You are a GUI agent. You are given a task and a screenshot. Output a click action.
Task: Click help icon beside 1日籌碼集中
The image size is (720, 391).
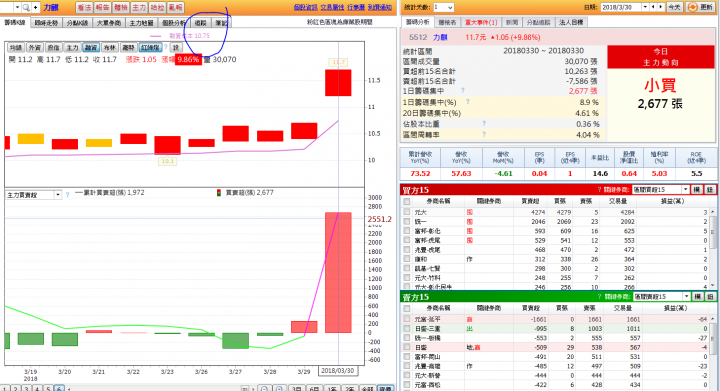coord(463,91)
